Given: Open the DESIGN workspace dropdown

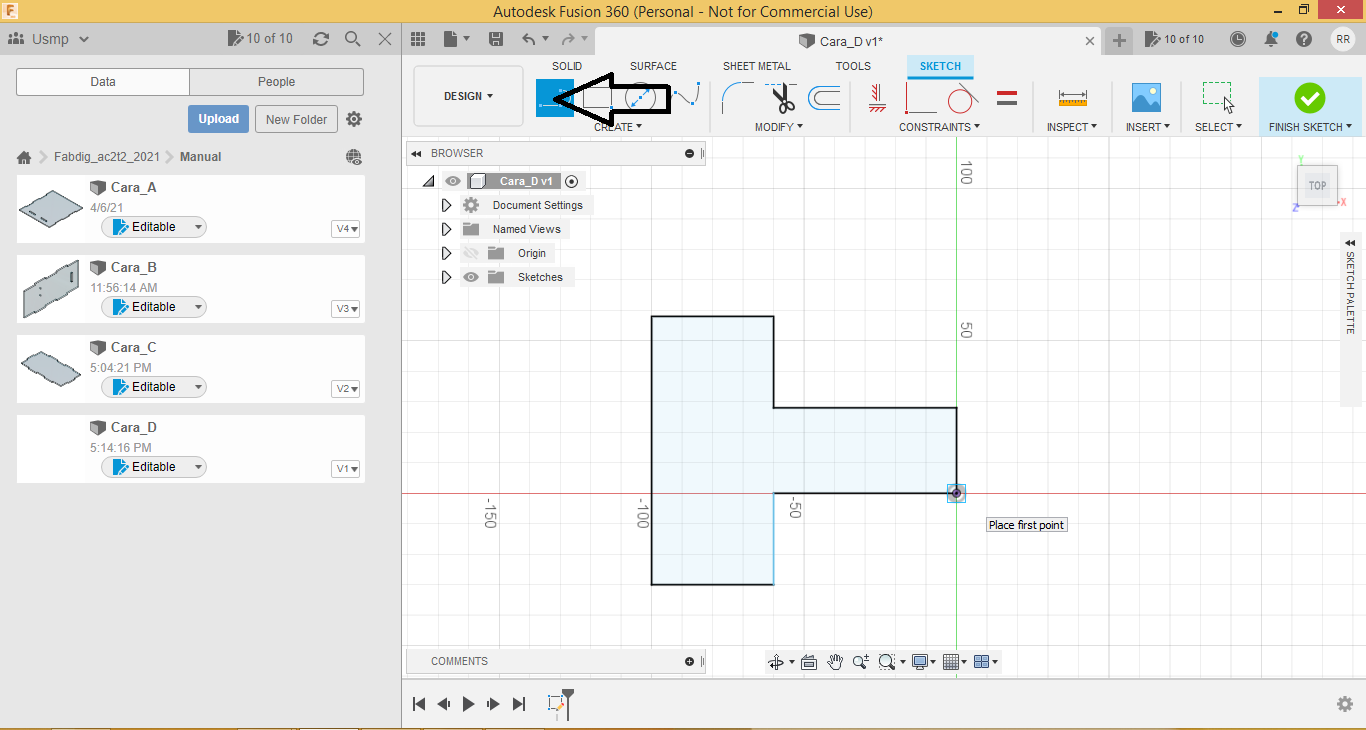Looking at the screenshot, I should [x=468, y=97].
